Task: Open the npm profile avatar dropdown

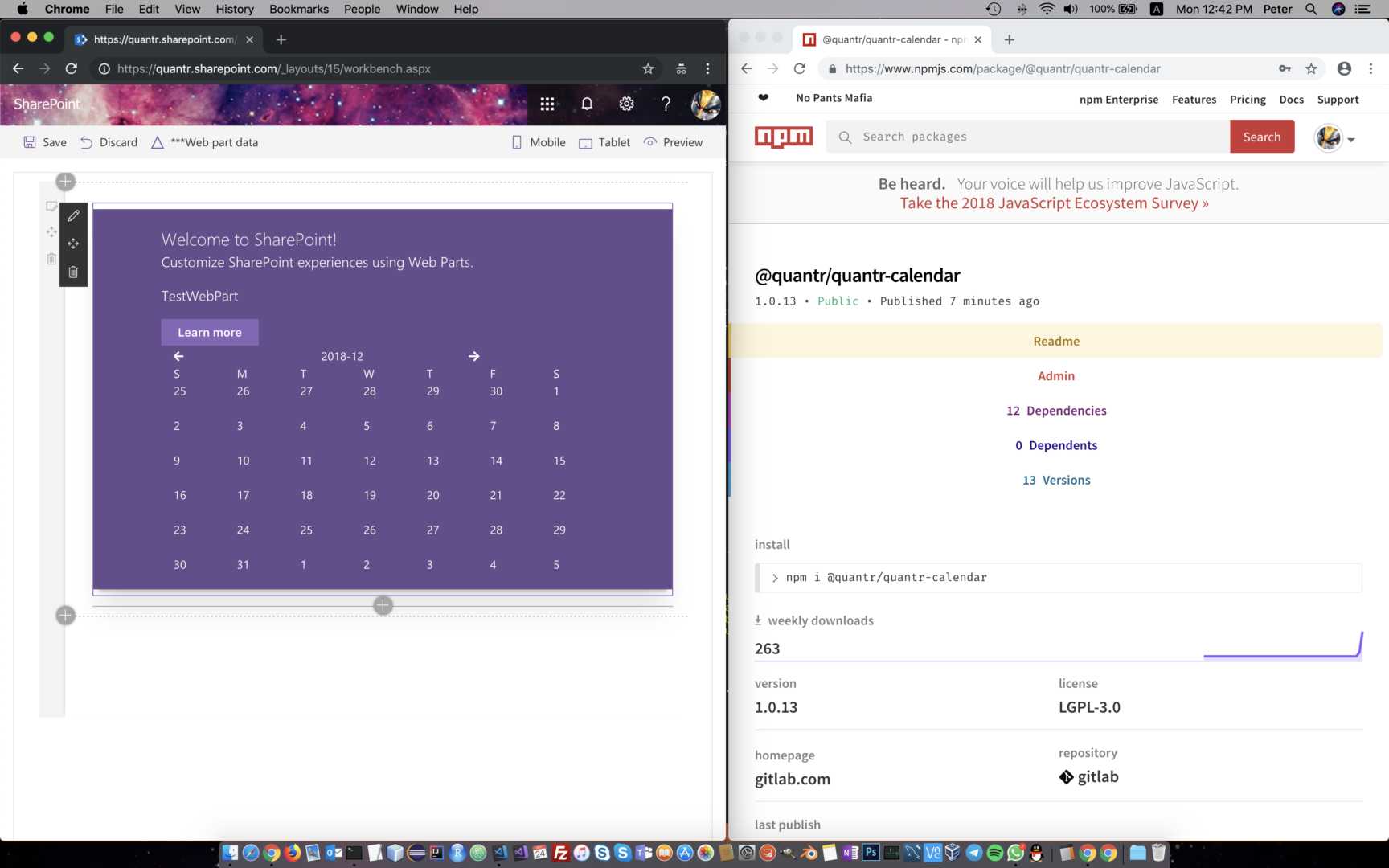Action: 1329,137
